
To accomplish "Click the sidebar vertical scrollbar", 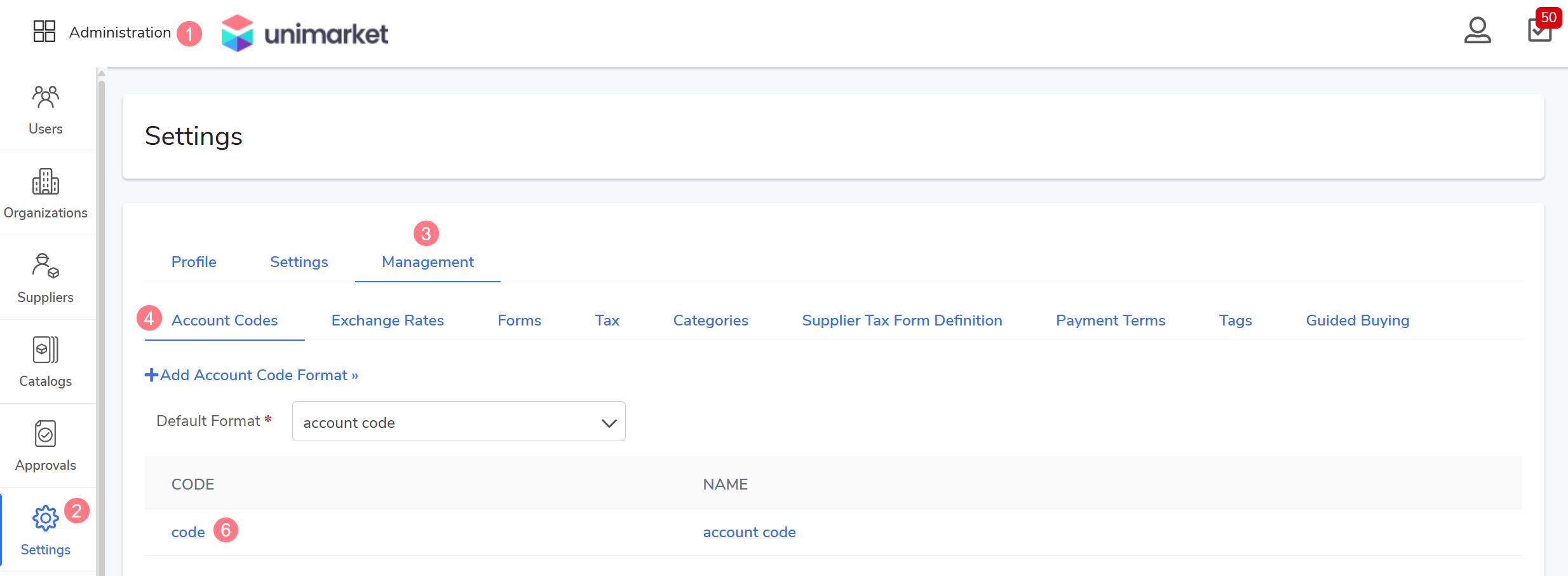I will point(102,318).
